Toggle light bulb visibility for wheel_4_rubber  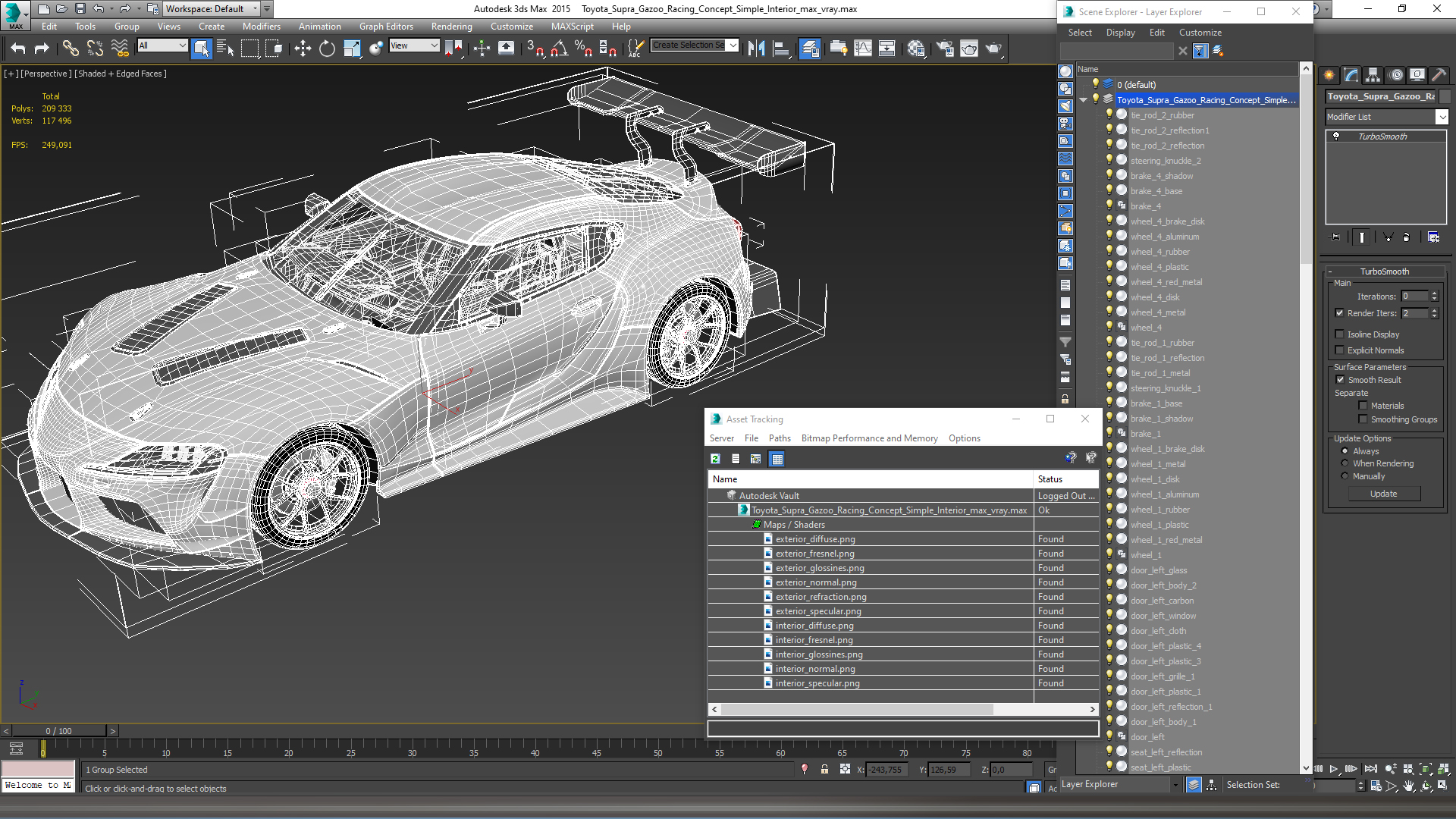click(x=1109, y=251)
